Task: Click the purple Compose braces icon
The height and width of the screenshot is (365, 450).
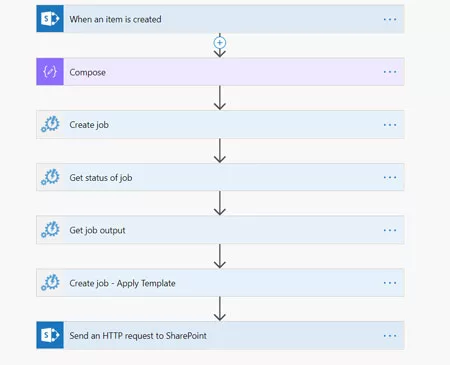Action: point(50,72)
